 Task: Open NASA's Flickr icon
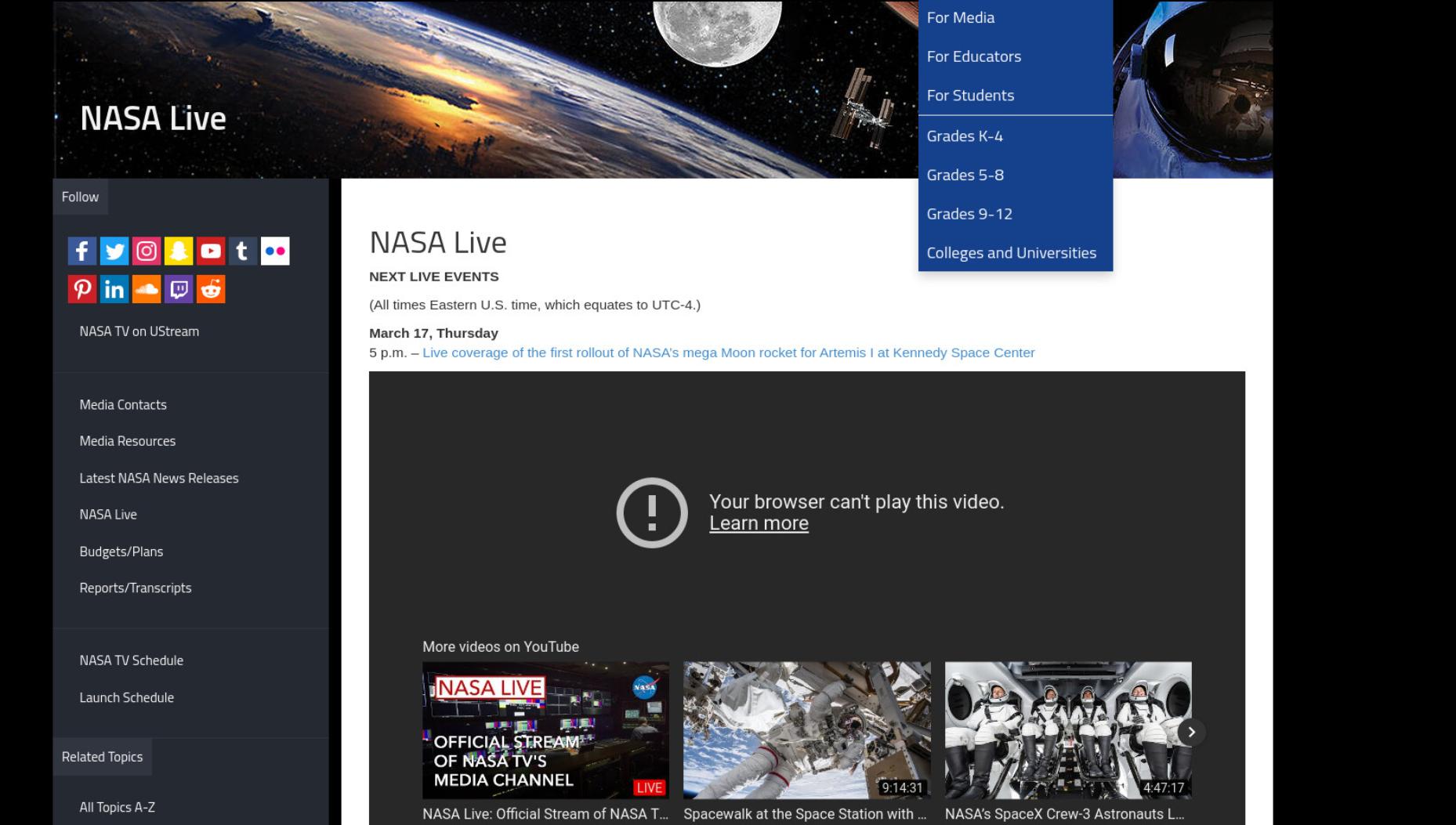click(274, 251)
